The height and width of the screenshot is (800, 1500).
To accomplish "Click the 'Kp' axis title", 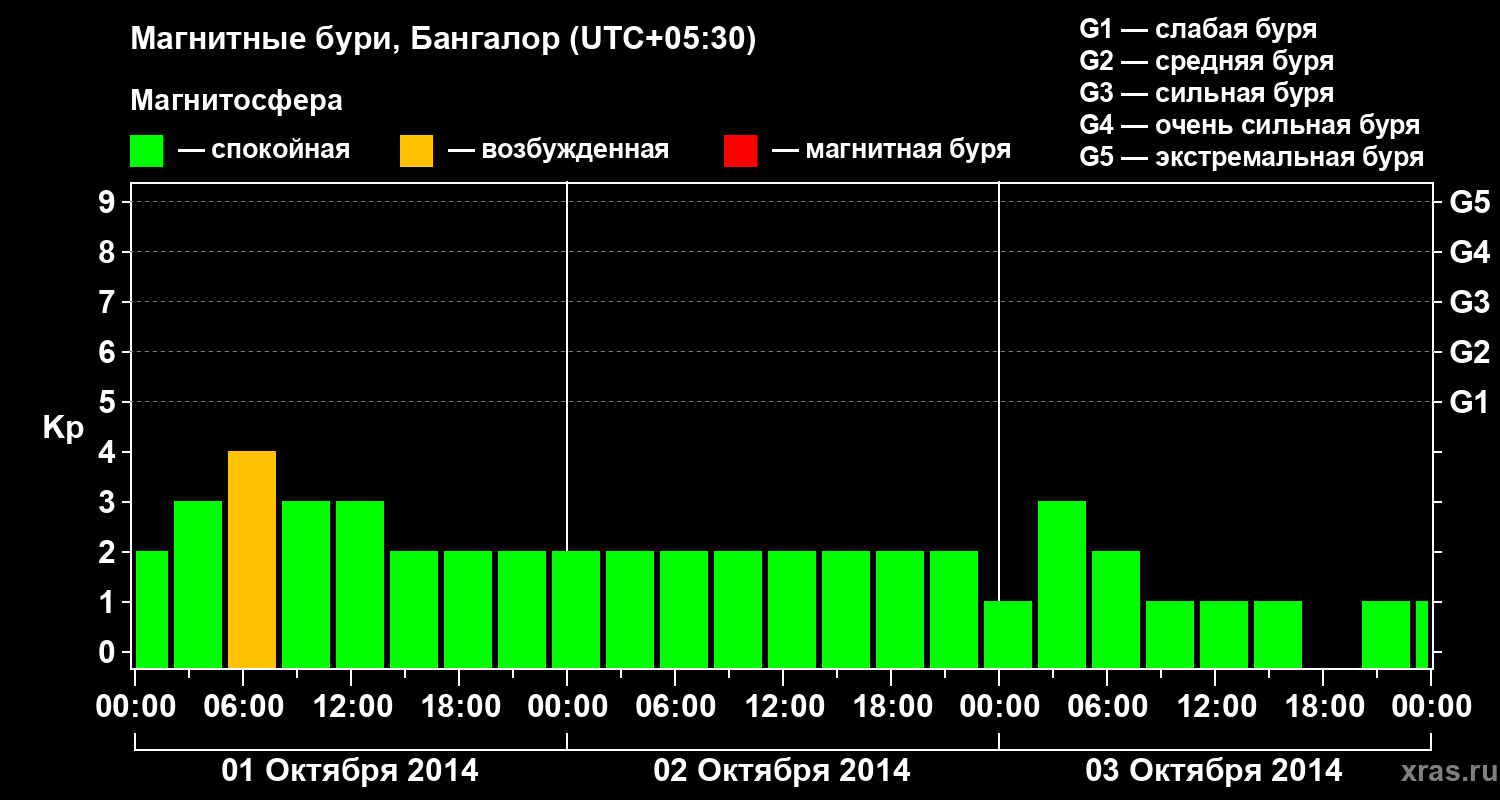I will (x=63, y=428).
